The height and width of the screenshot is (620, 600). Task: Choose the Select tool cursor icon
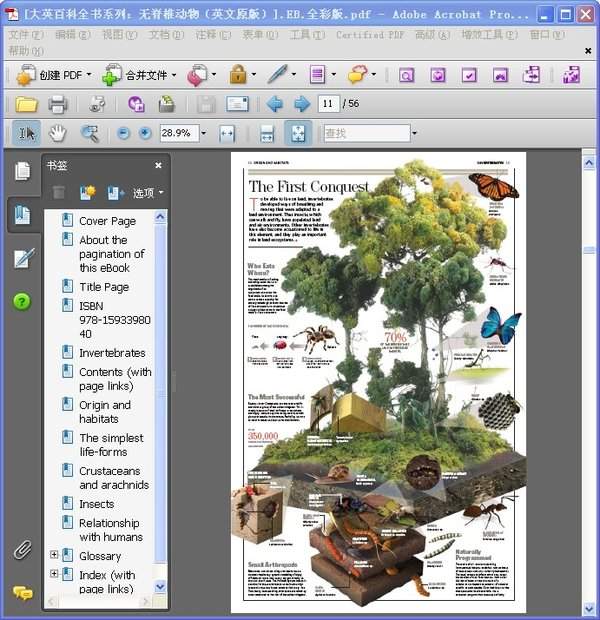pos(26,134)
